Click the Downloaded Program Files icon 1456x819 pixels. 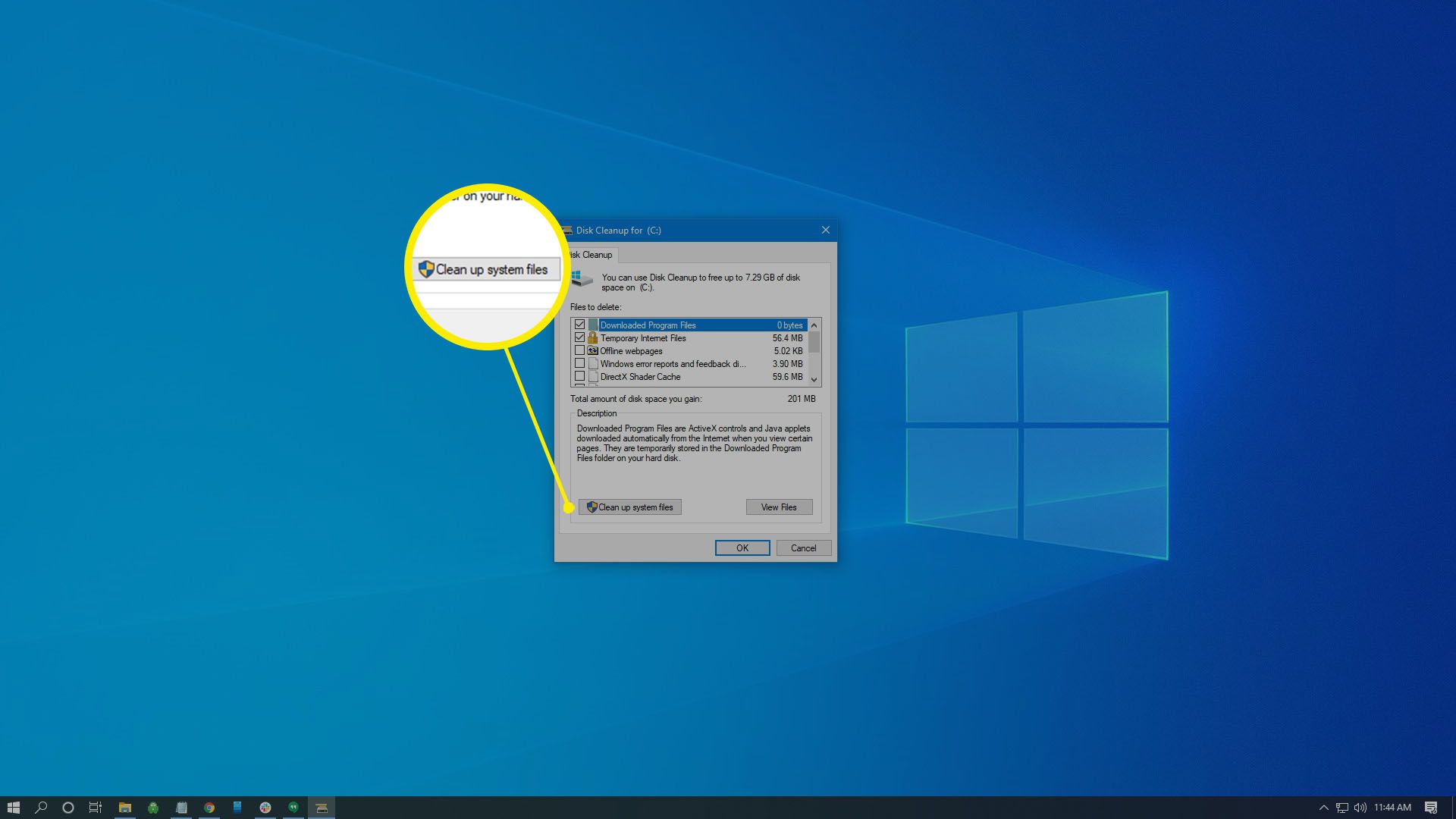coord(593,325)
